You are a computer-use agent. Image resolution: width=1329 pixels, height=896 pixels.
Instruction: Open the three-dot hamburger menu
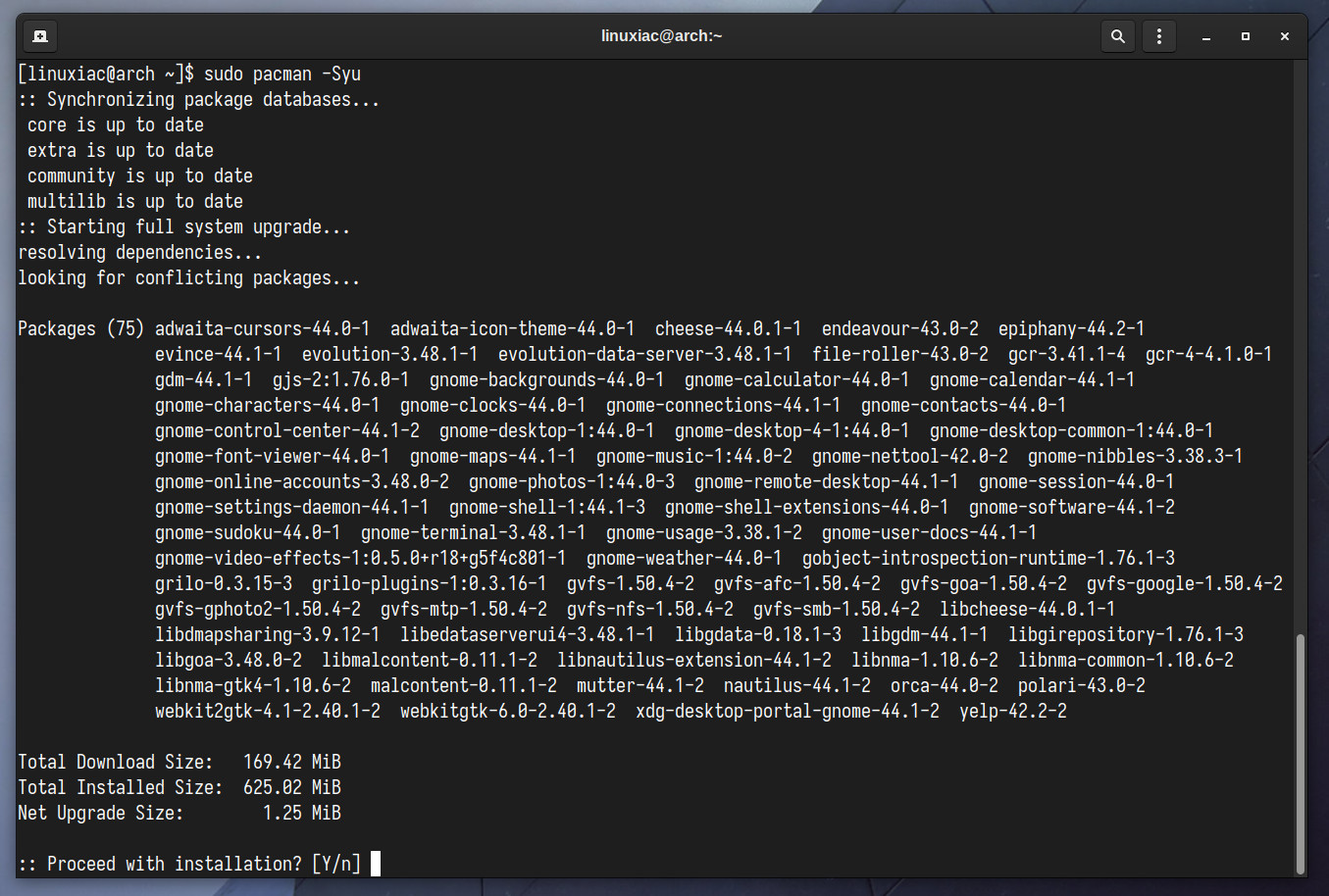coord(1159,36)
